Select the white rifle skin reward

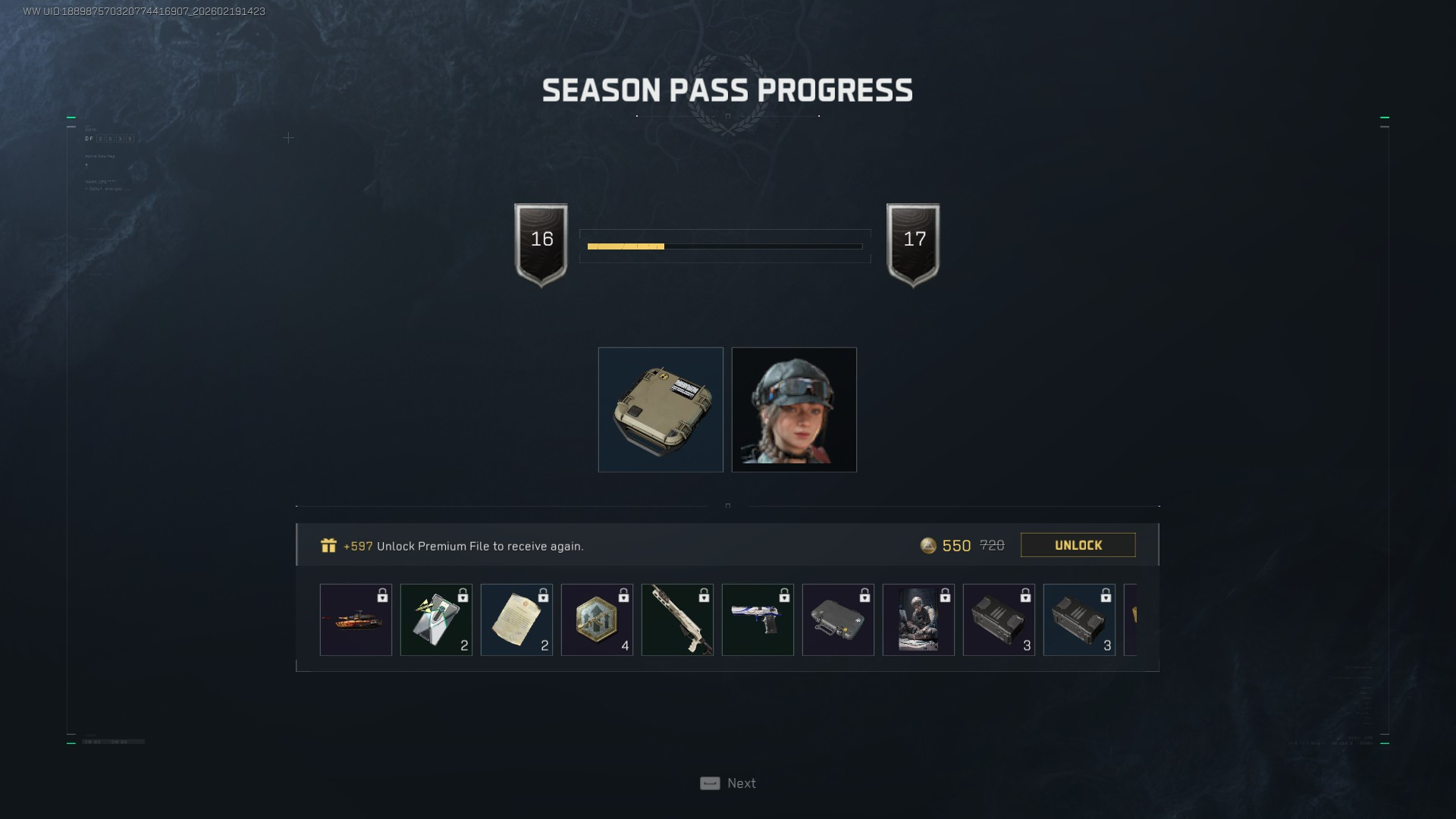pos(677,620)
